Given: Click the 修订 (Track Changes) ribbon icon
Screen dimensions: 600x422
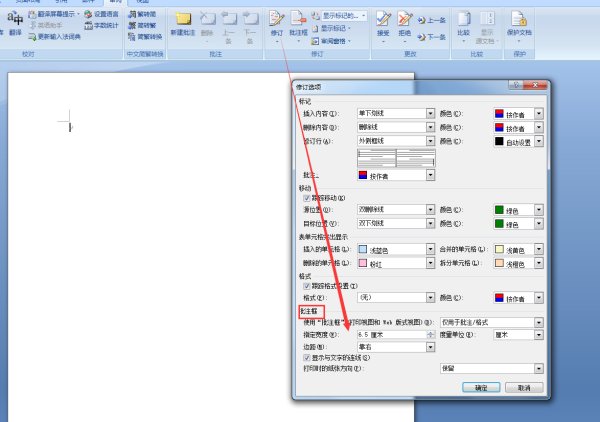Looking at the screenshot, I should (x=276, y=24).
